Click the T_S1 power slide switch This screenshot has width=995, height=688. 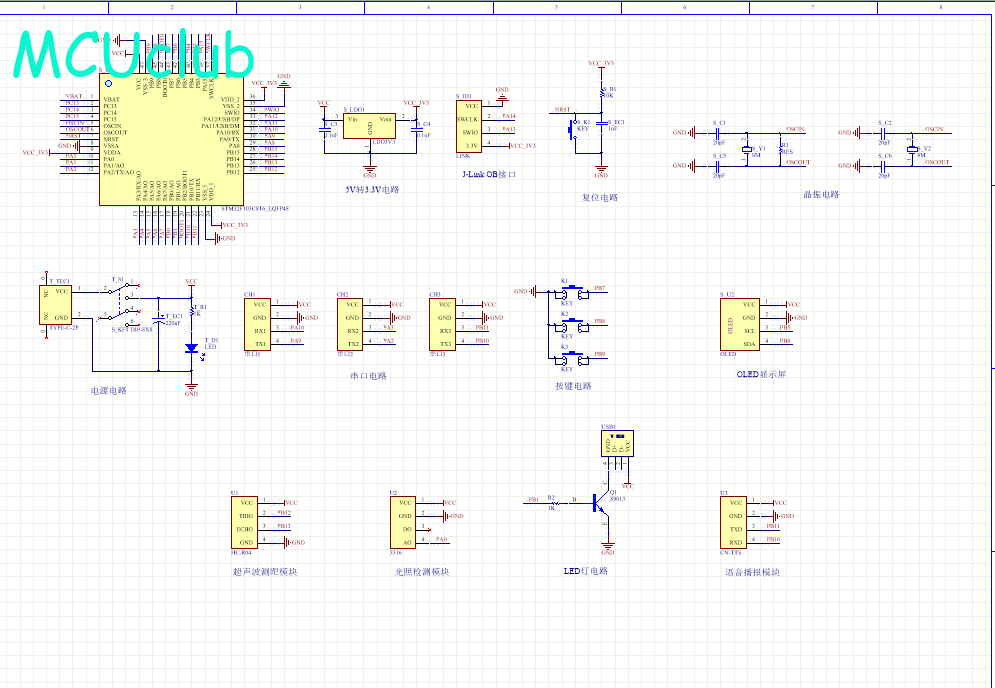tap(124, 294)
